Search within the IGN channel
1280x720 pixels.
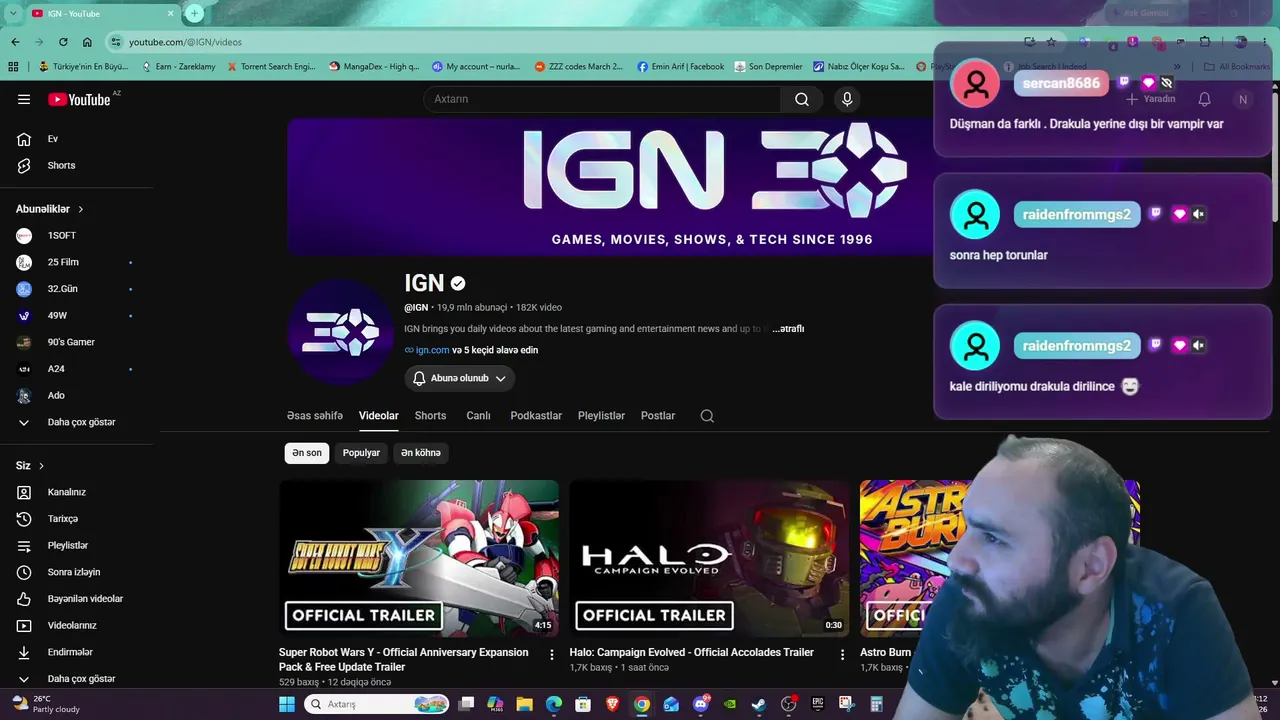707,416
